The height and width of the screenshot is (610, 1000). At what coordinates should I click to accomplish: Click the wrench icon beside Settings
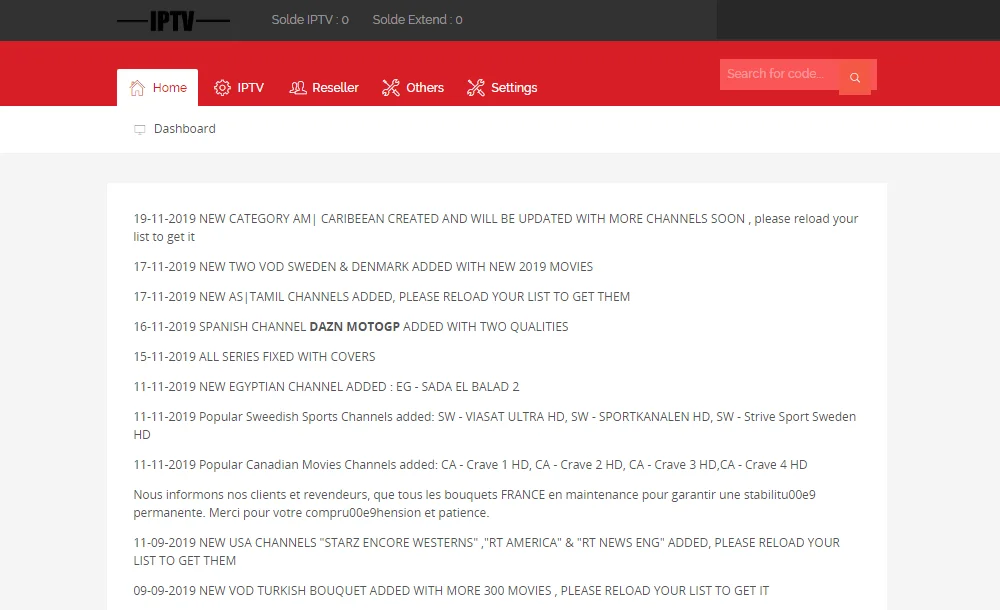coord(475,88)
